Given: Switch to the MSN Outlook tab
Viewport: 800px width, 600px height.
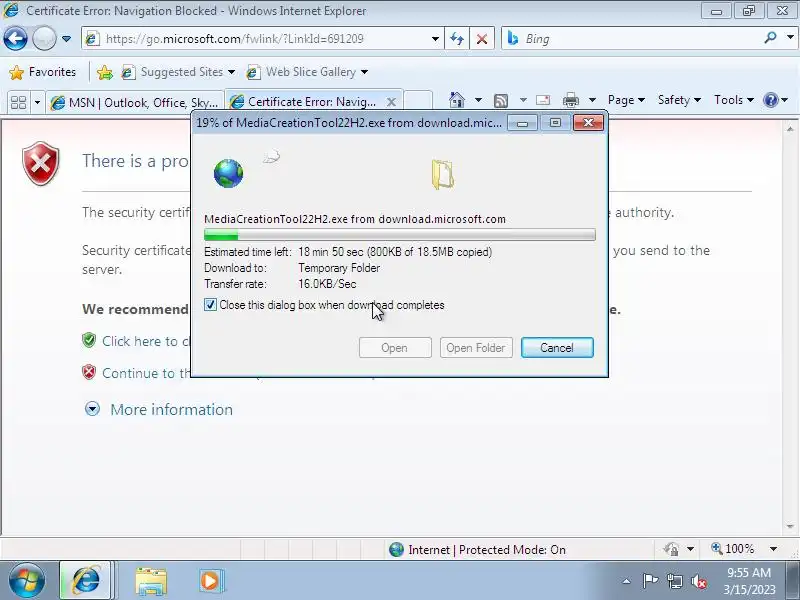Looking at the screenshot, I should click(135, 103).
